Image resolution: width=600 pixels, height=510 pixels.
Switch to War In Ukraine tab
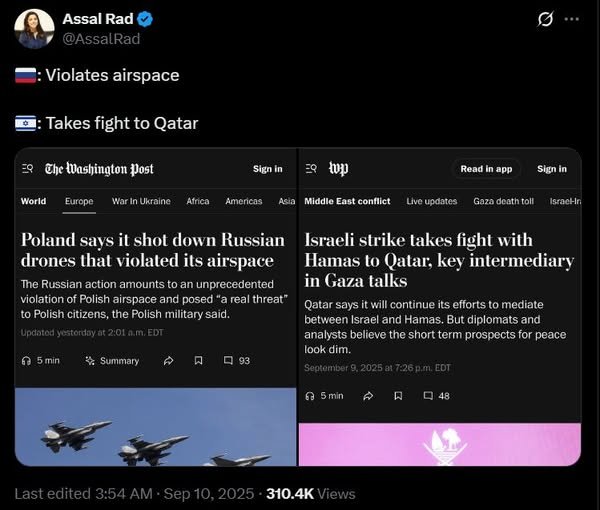pos(141,201)
